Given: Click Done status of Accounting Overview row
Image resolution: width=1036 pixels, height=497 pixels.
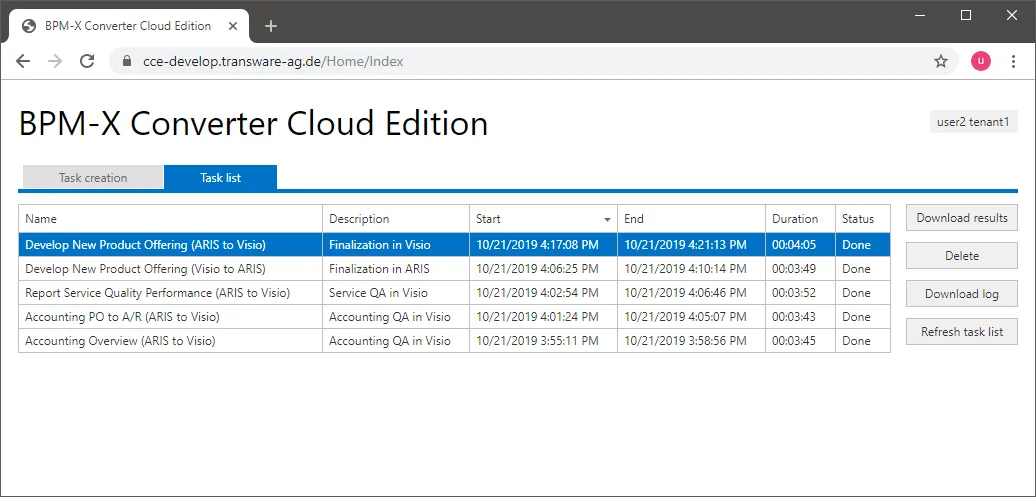Looking at the screenshot, I should [862, 341].
